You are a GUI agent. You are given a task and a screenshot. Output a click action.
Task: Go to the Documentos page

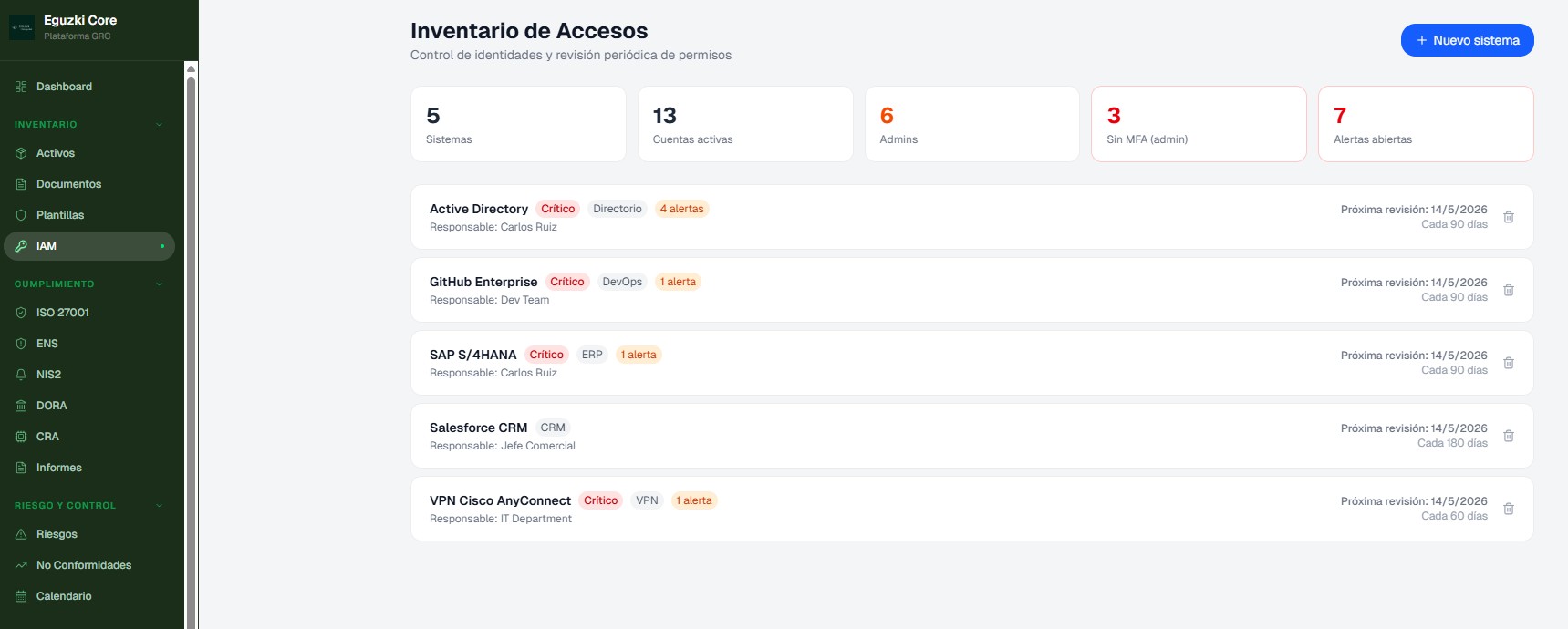[x=68, y=184]
